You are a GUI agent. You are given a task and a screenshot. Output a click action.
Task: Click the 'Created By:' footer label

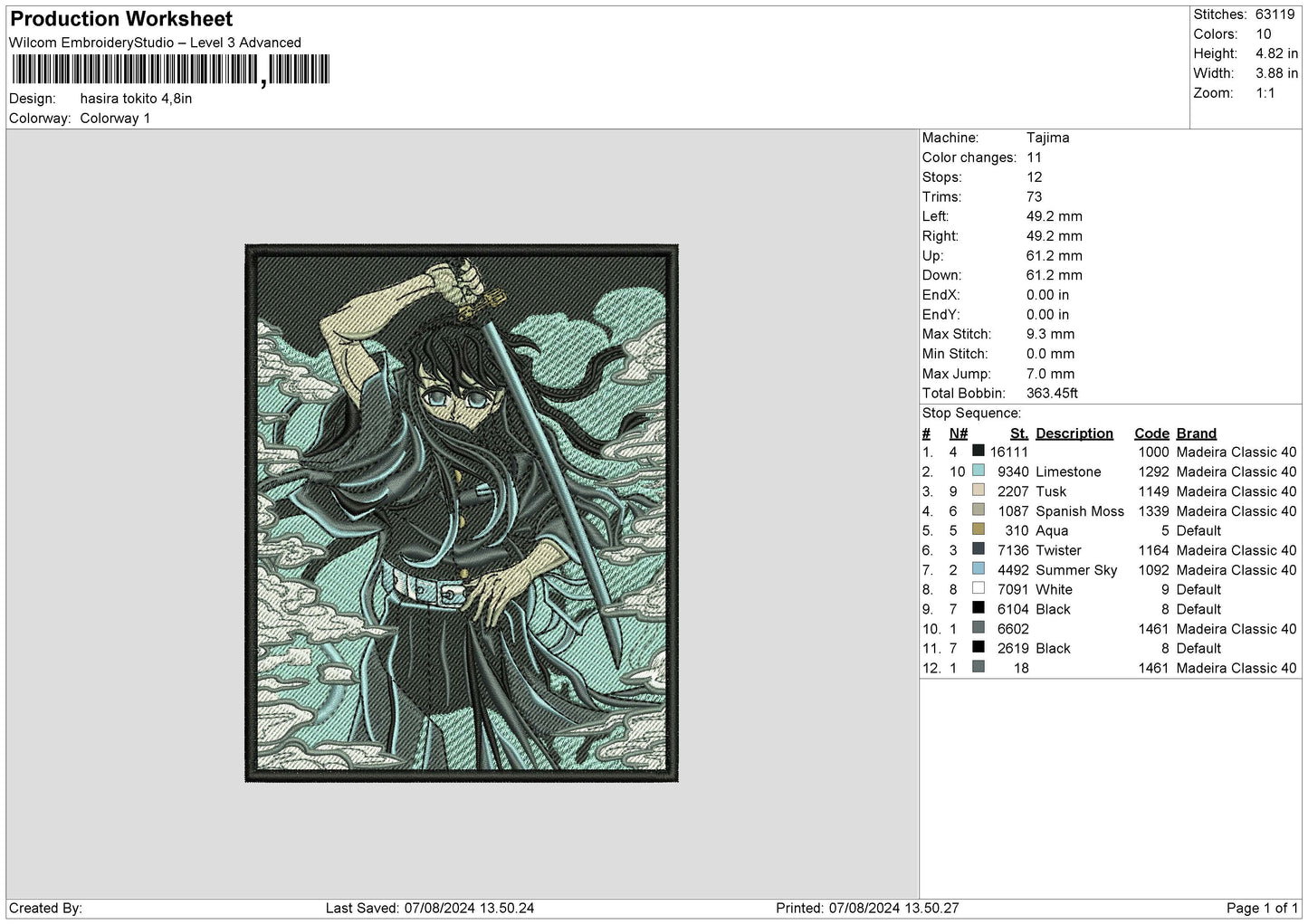[x=45, y=909]
